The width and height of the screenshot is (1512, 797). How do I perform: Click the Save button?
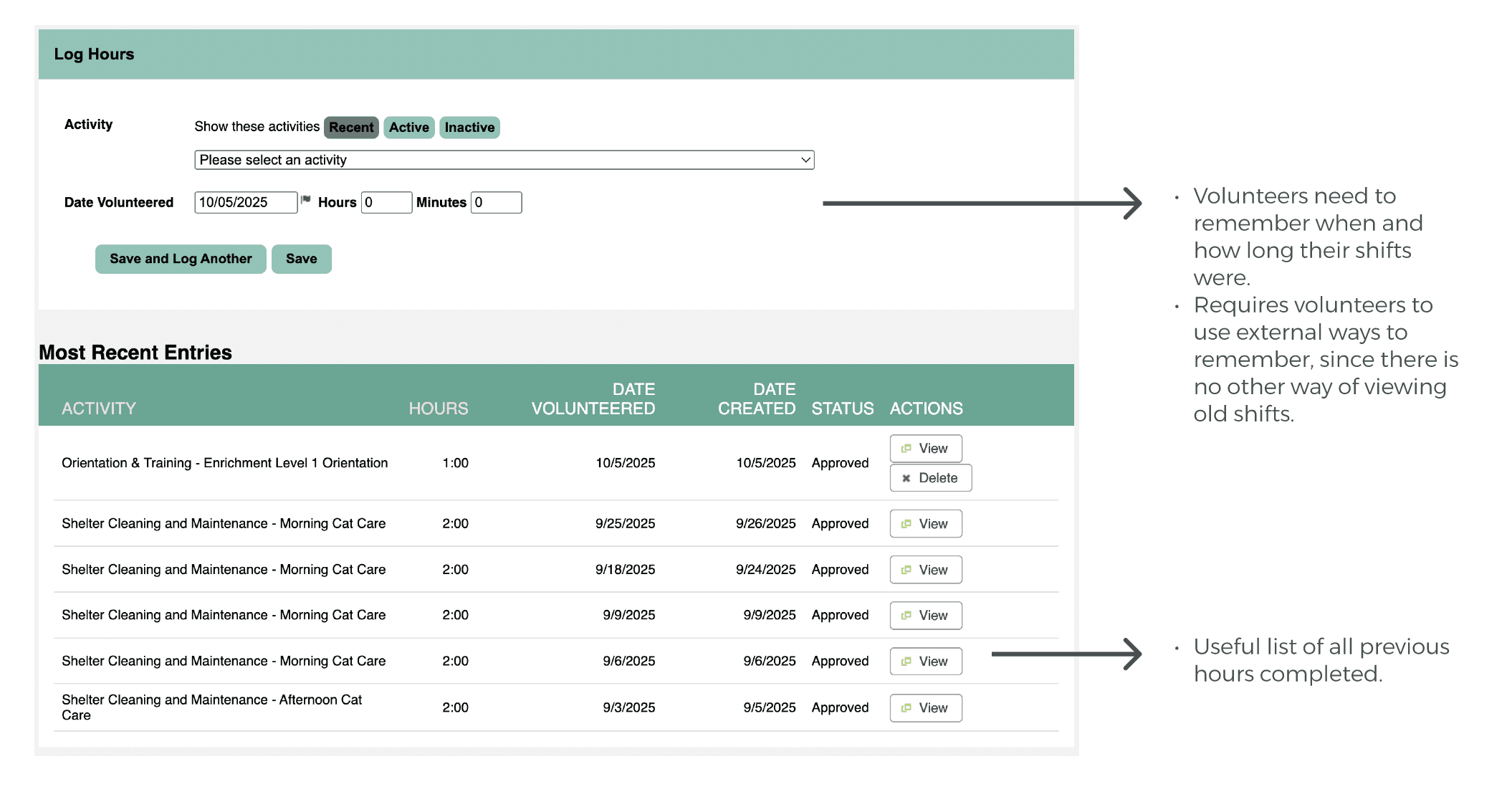point(301,259)
